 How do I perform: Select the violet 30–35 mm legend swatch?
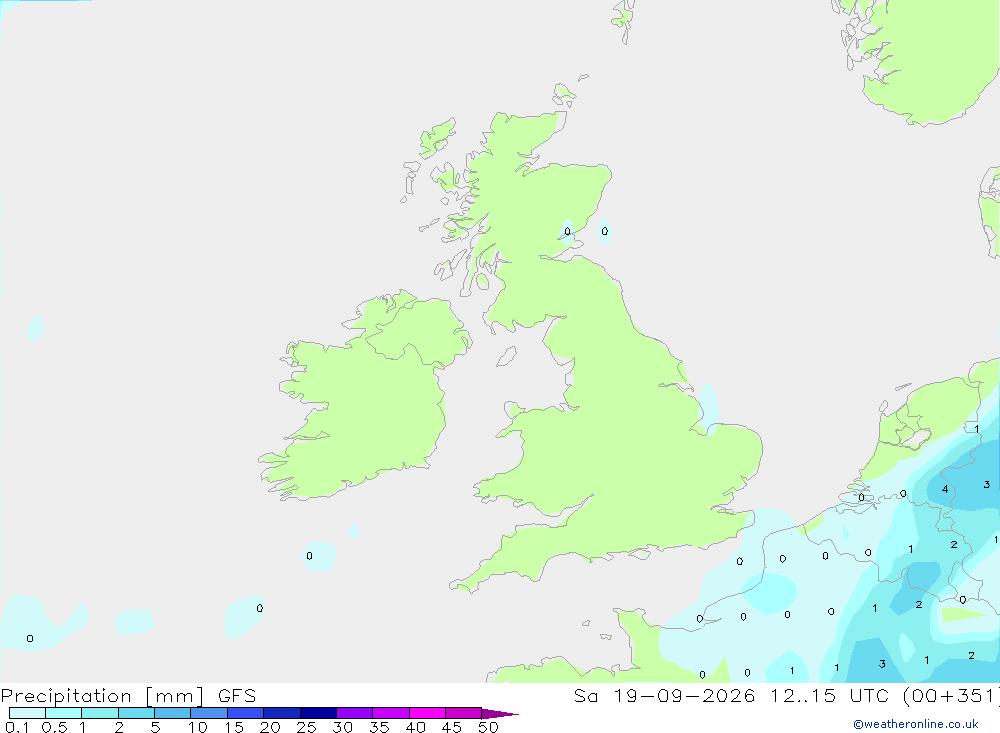coord(355,713)
